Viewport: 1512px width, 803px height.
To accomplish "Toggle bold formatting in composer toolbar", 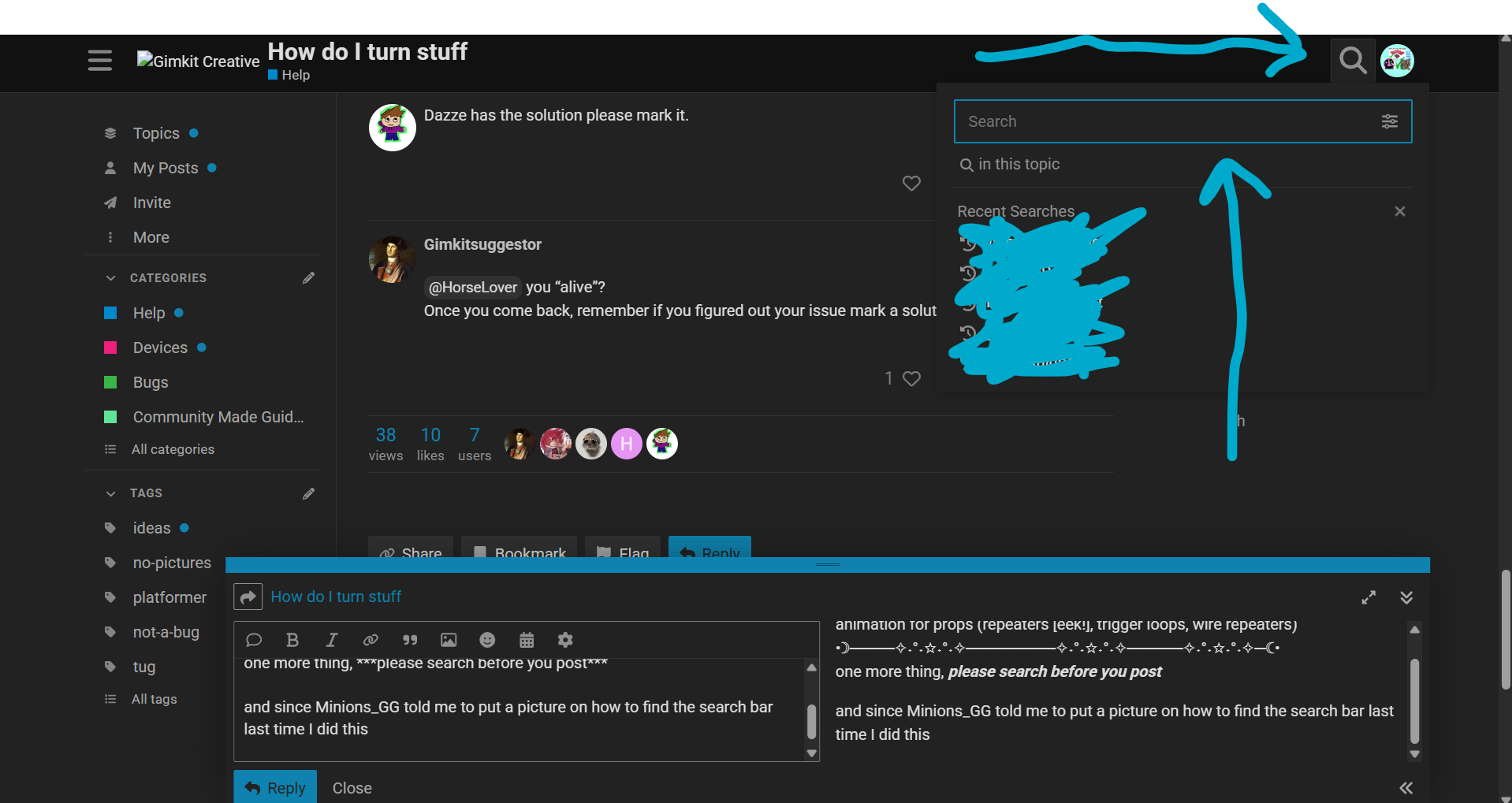I will tap(292, 640).
